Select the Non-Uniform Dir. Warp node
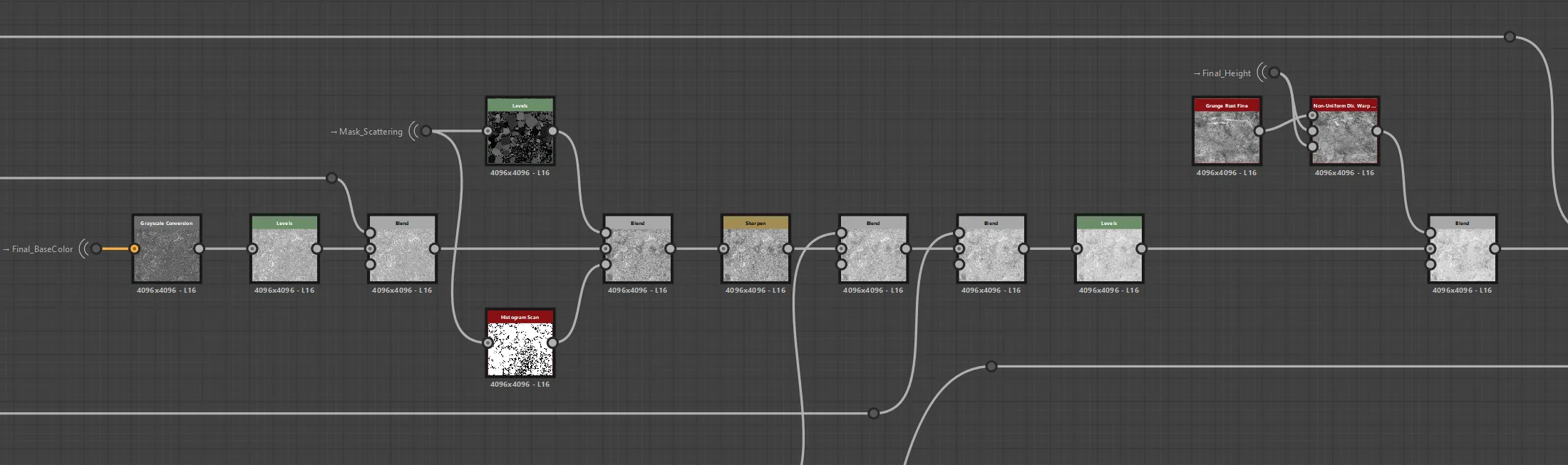 click(x=1344, y=131)
